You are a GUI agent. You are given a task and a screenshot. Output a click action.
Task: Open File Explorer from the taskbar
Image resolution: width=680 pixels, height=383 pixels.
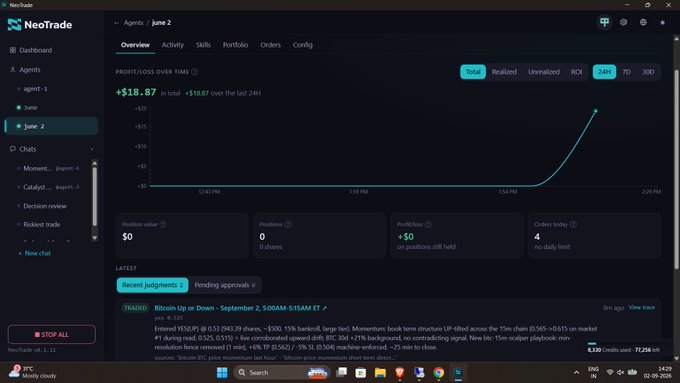[x=380, y=373]
